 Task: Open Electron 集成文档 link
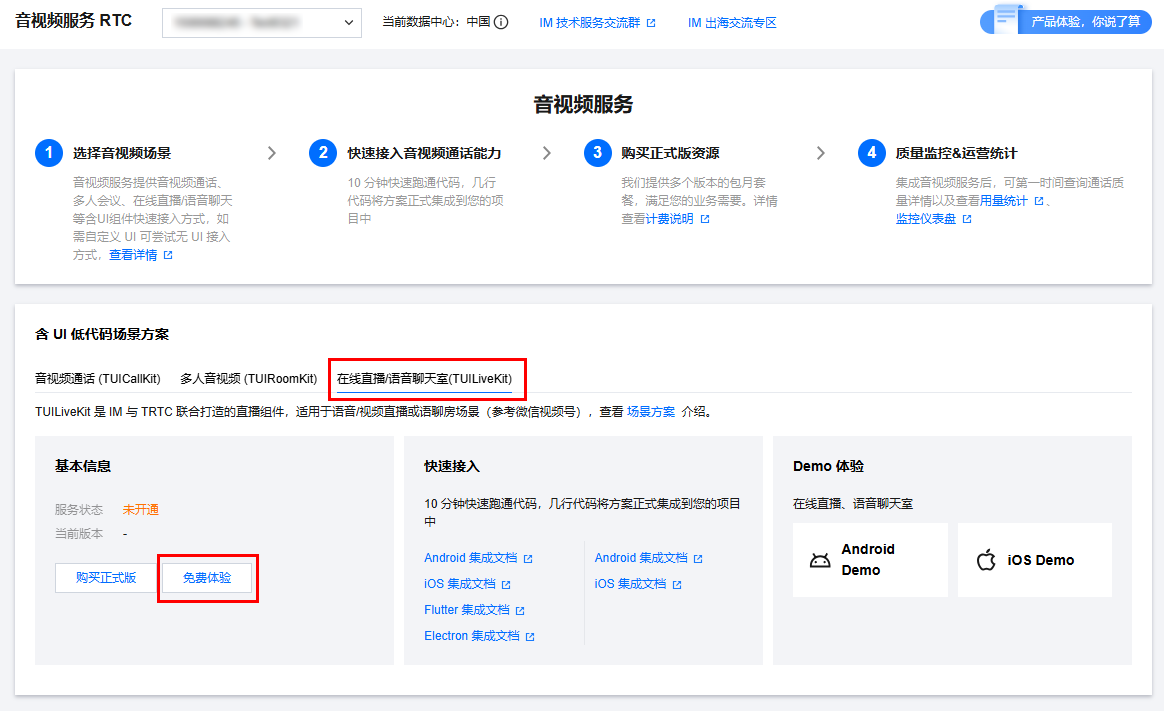pos(472,636)
